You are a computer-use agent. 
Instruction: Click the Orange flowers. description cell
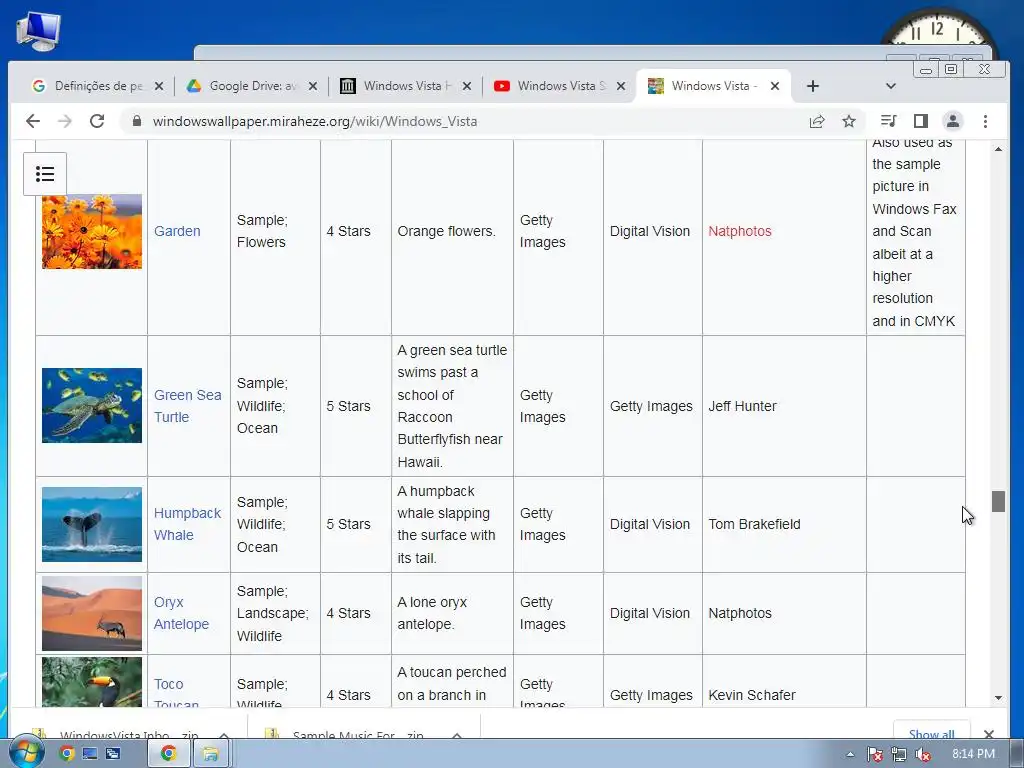(x=452, y=238)
